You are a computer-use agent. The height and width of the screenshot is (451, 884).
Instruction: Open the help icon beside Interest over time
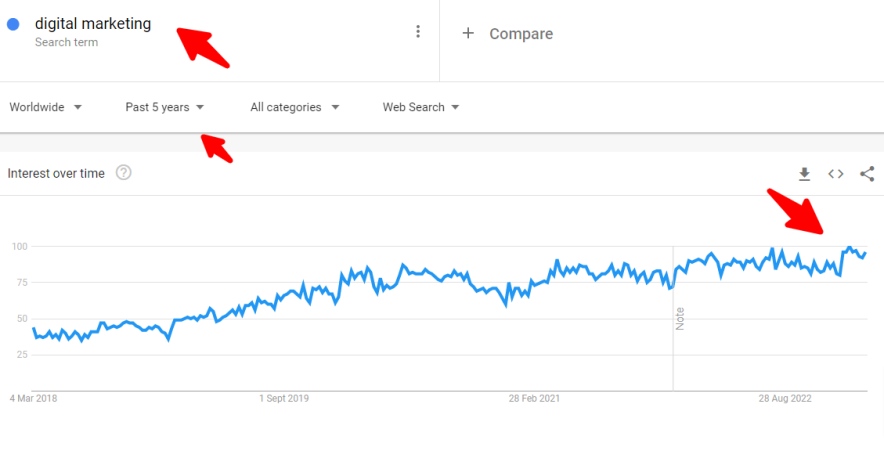point(123,173)
